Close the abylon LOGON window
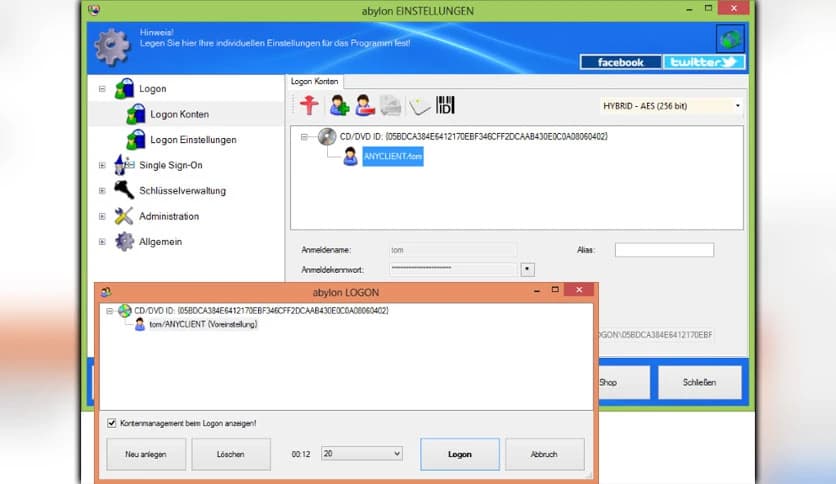The image size is (836, 484). click(580, 289)
